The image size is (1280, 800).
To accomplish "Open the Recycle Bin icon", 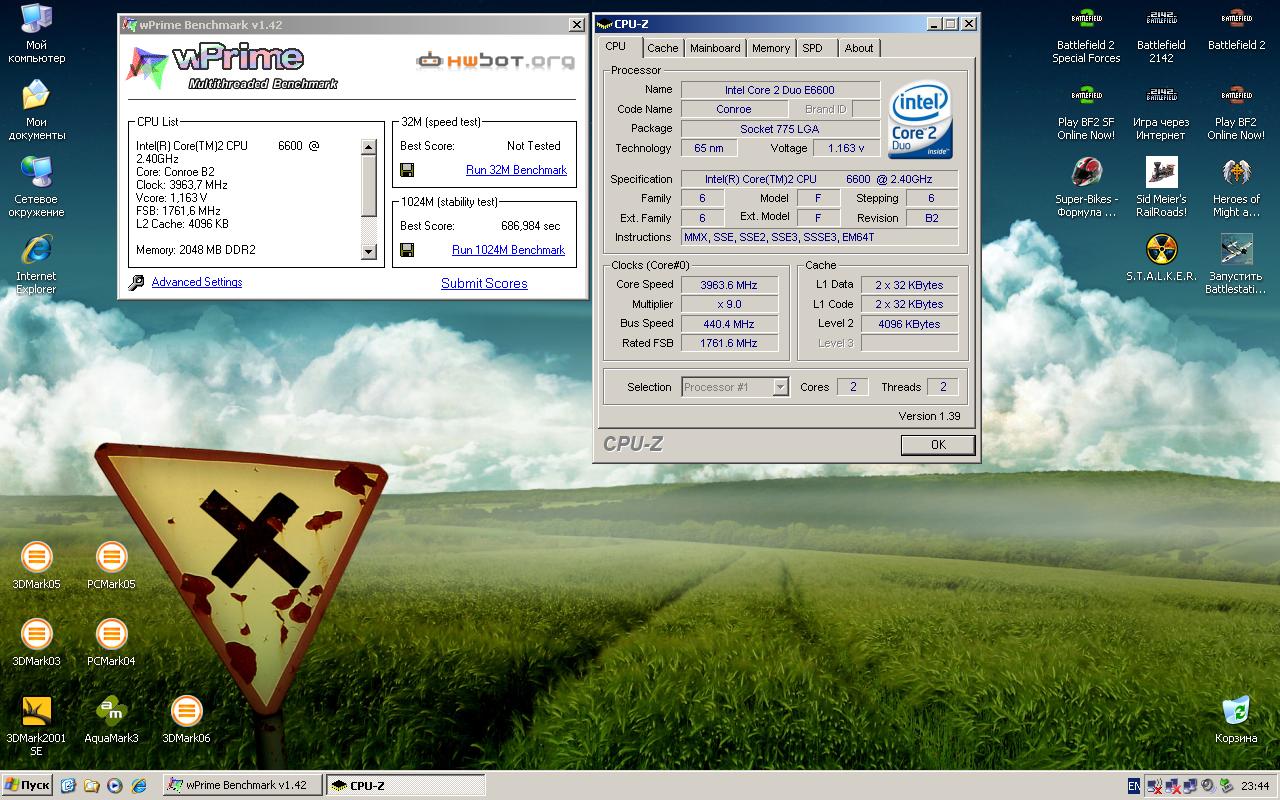I will coord(1236,719).
